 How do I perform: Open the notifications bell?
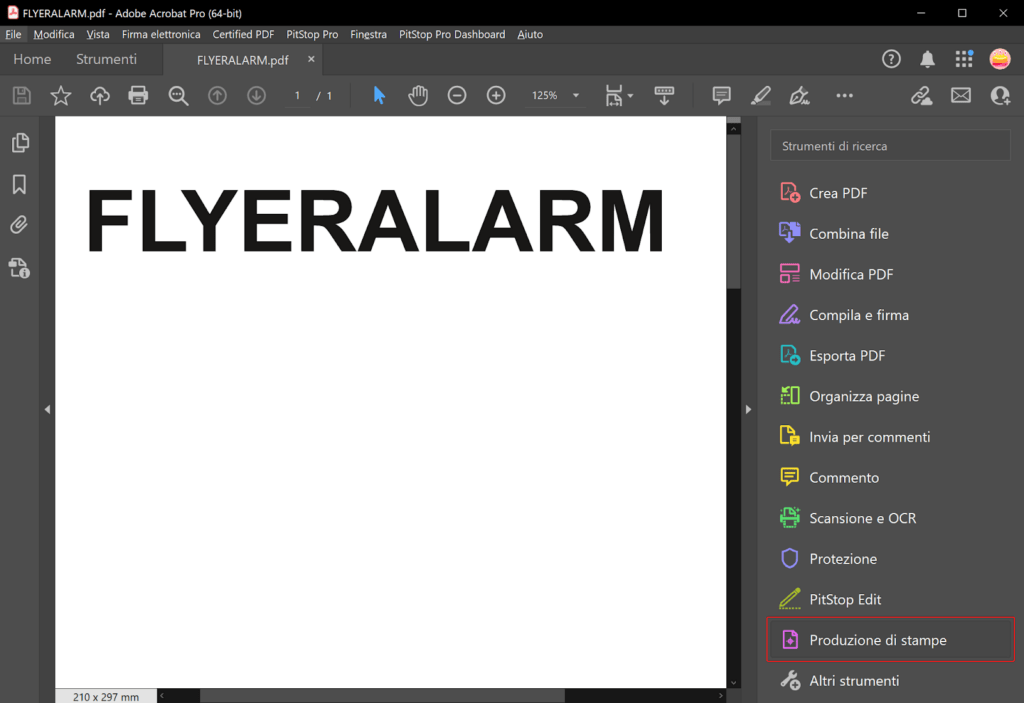927,59
